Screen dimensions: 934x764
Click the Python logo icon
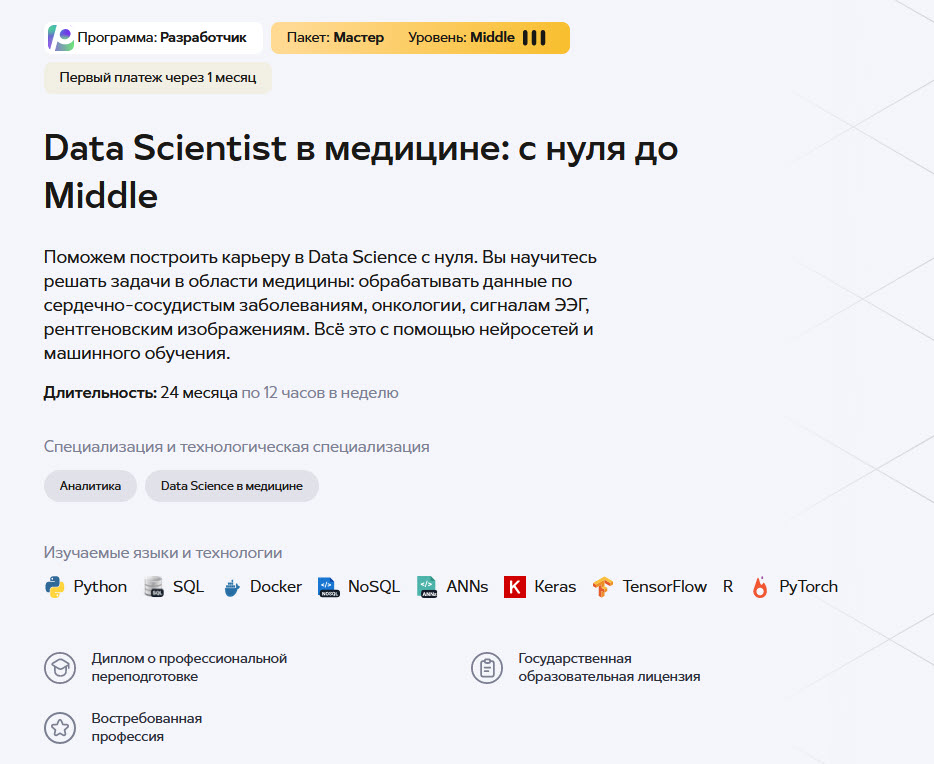tap(54, 587)
